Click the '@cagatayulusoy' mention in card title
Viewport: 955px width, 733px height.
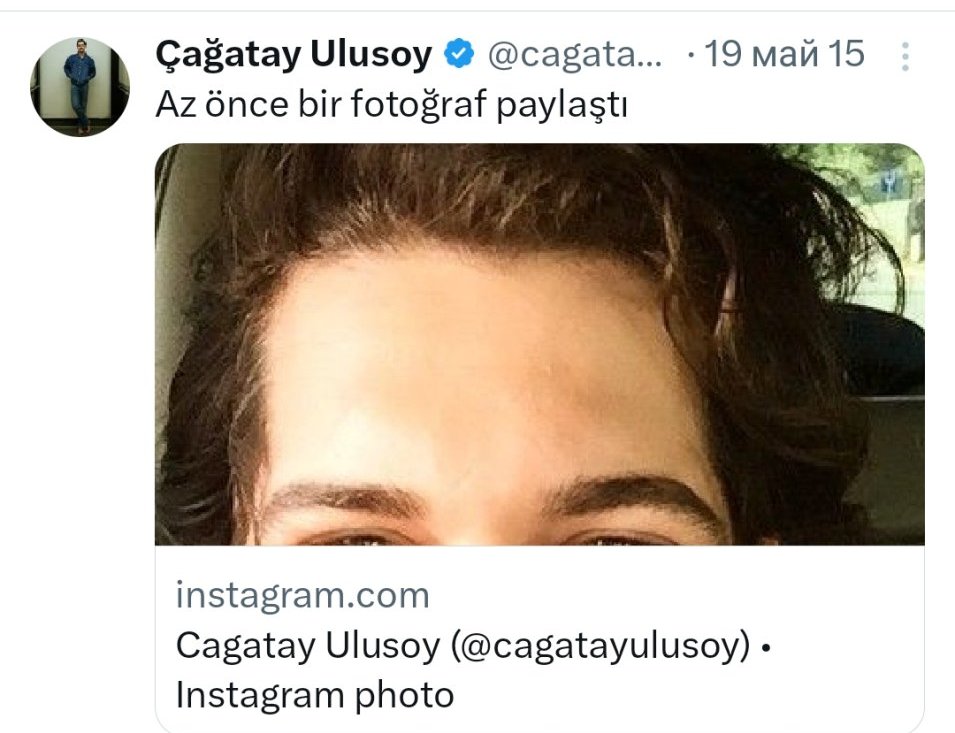[600, 645]
